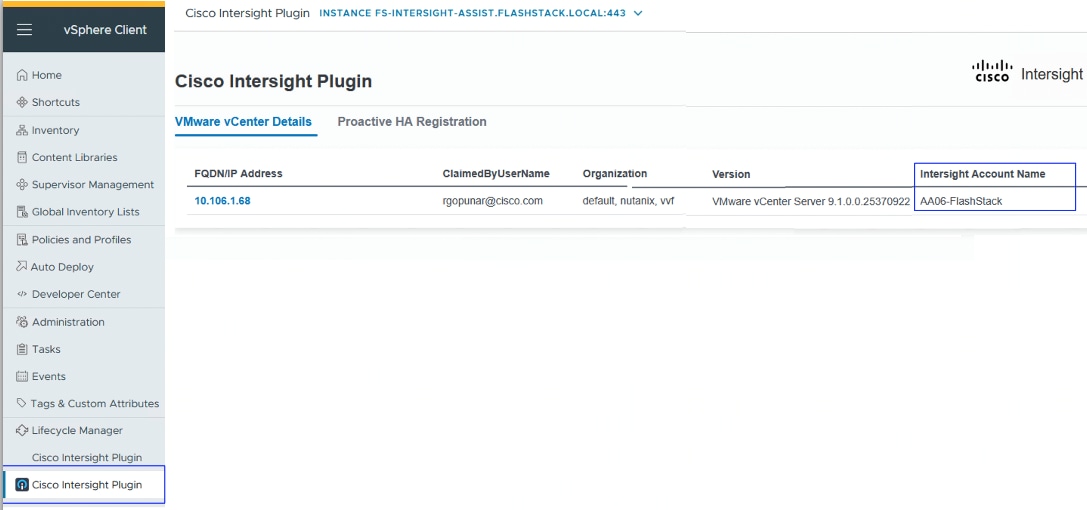
Task: Go to Supervisor Management
Action: (x=93, y=184)
